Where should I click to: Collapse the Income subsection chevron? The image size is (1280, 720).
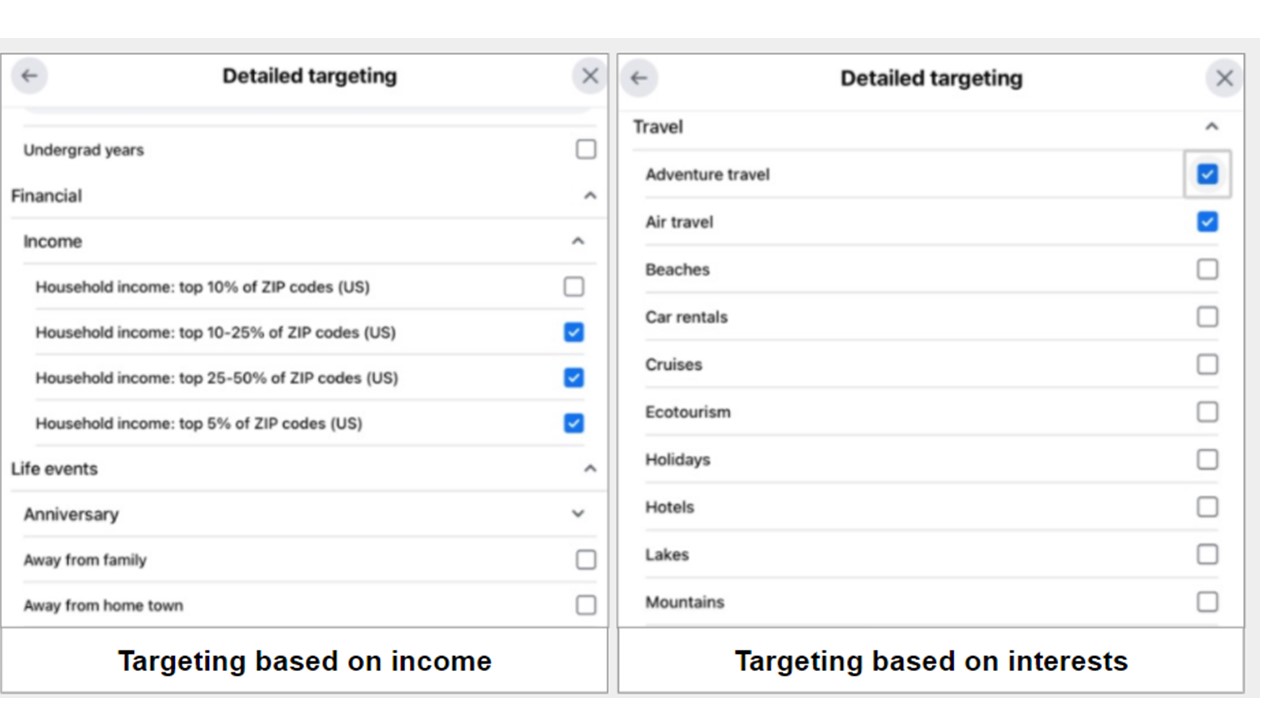click(578, 241)
